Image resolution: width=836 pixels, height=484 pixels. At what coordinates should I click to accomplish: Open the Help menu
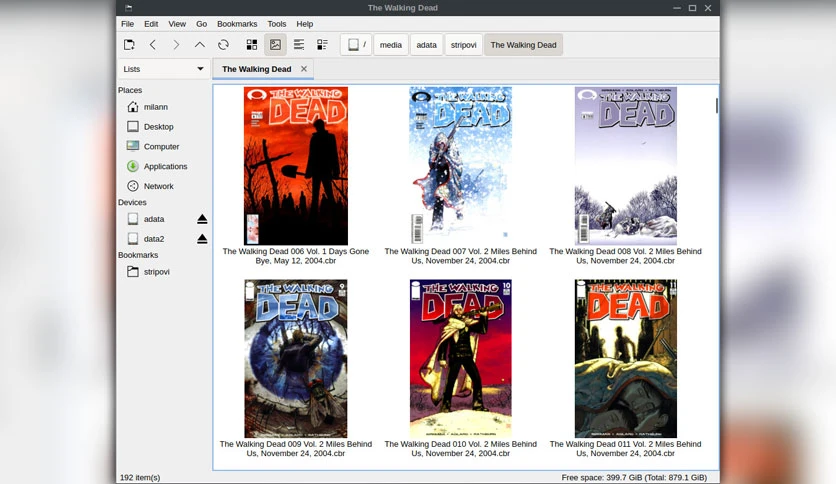304,24
